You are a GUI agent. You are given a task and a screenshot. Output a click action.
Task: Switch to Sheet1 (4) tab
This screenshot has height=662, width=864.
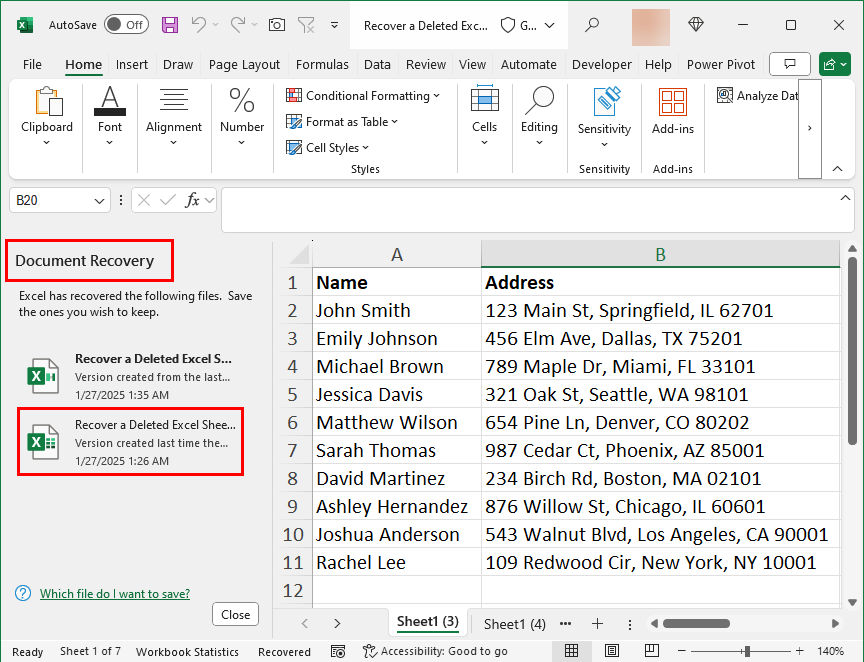click(515, 624)
